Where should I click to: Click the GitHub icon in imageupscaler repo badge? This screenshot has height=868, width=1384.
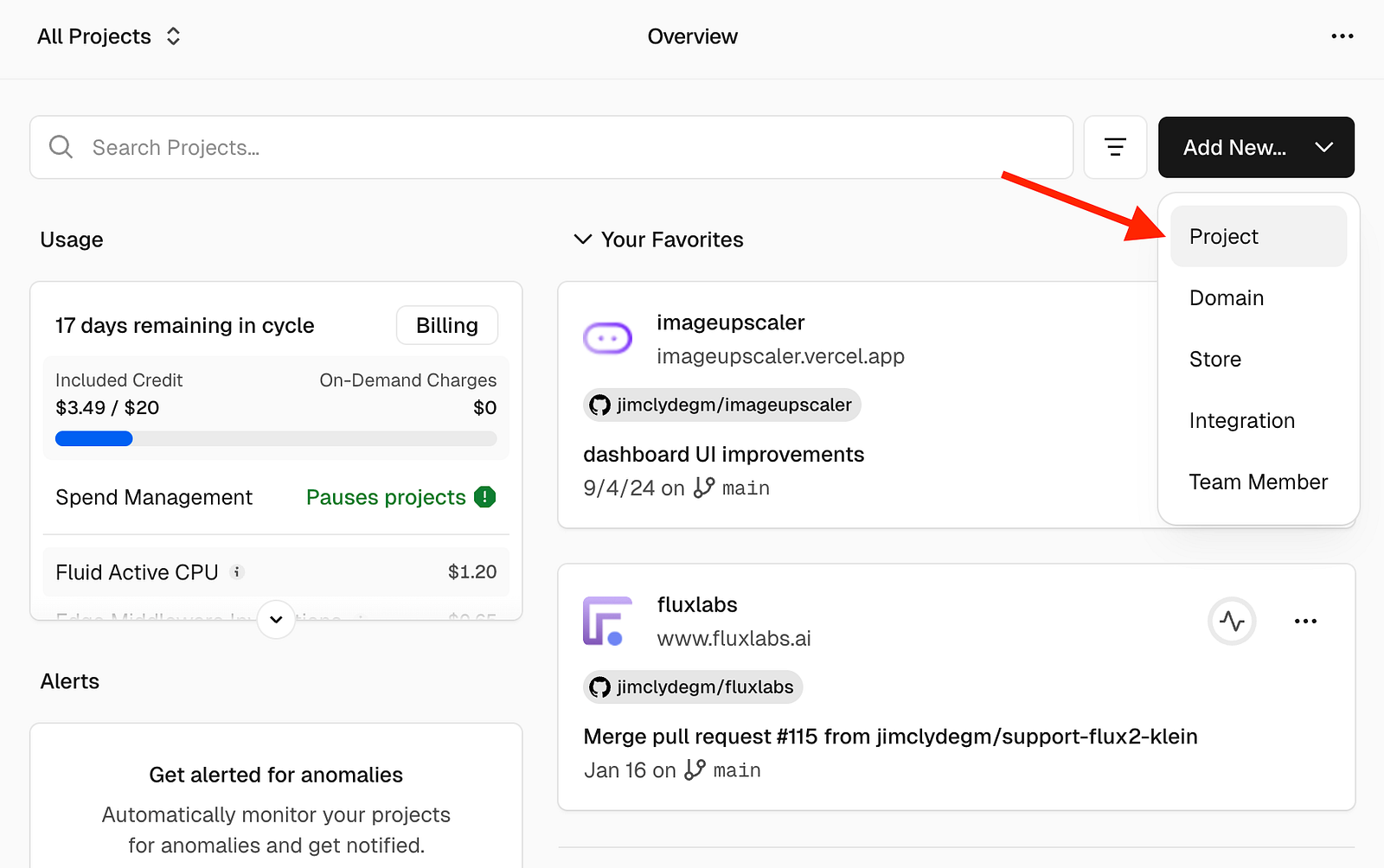pos(599,405)
